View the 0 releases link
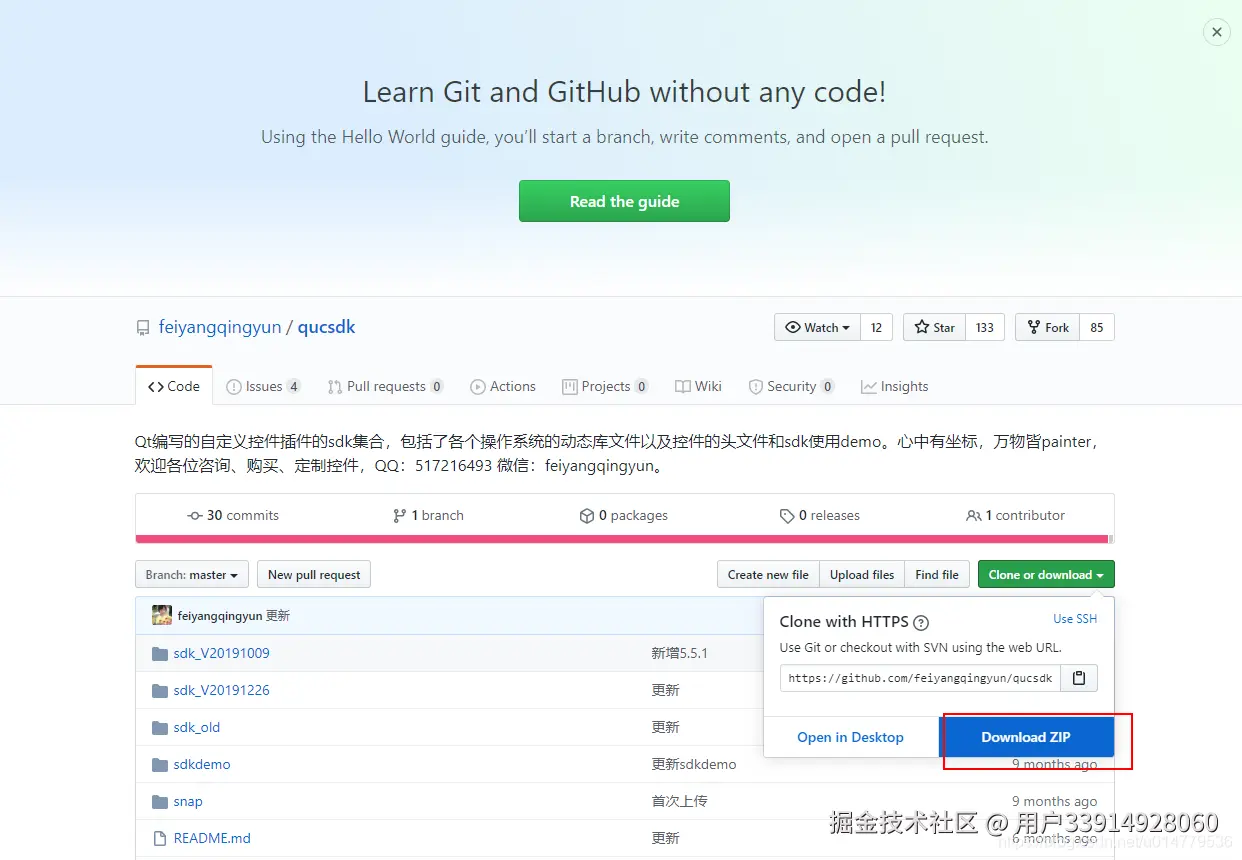This screenshot has height=860, width=1242. click(820, 515)
